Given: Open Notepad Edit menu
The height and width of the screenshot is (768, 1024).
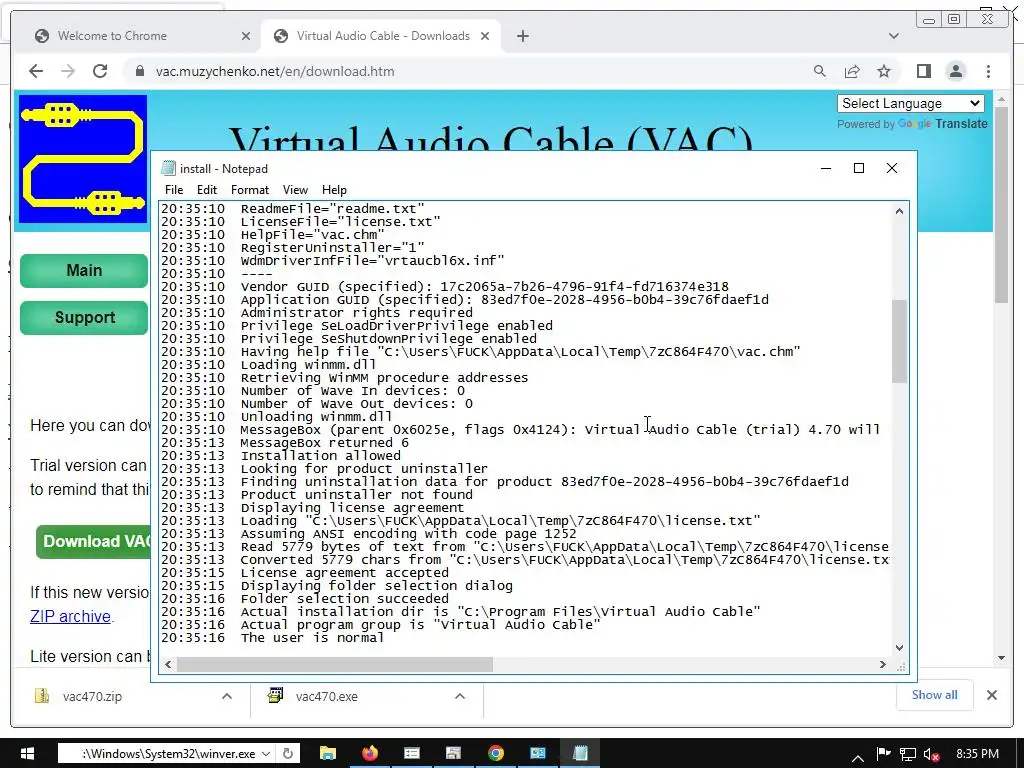Looking at the screenshot, I should click(x=206, y=190).
